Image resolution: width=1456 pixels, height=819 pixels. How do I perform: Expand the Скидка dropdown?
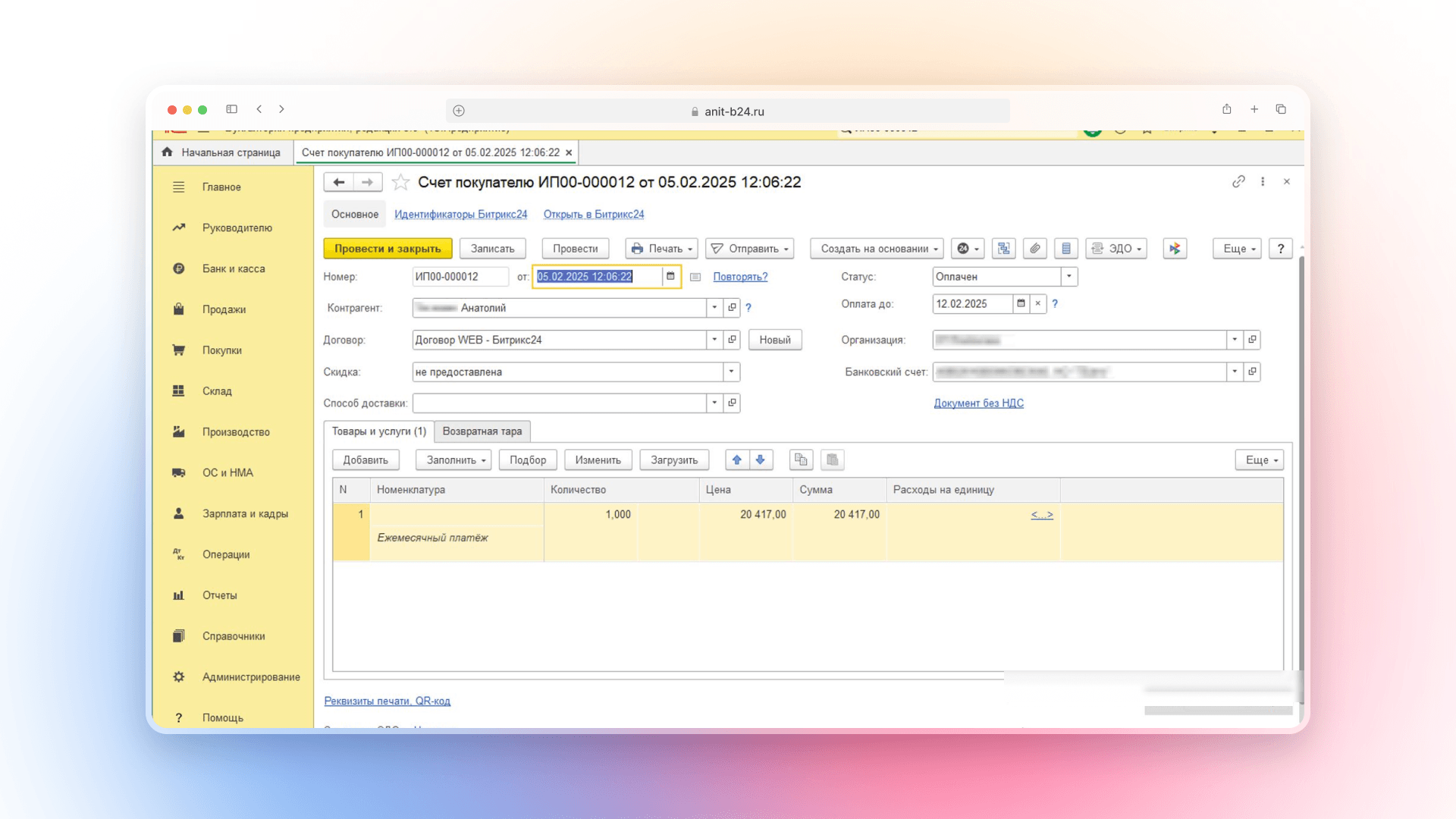click(731, 372)
